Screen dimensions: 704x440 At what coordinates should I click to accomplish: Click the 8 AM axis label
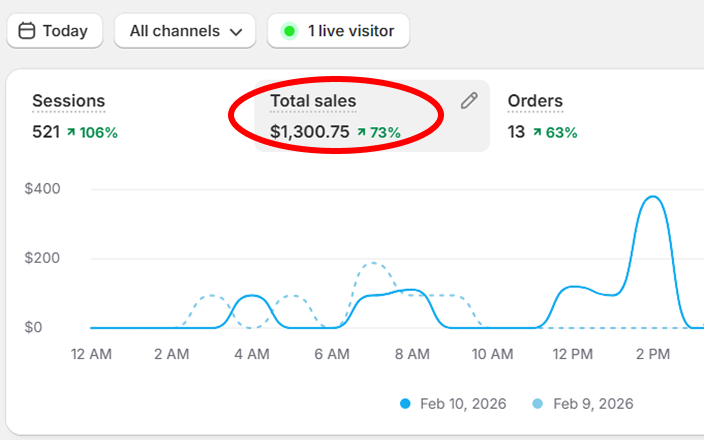tap(412, 354)
